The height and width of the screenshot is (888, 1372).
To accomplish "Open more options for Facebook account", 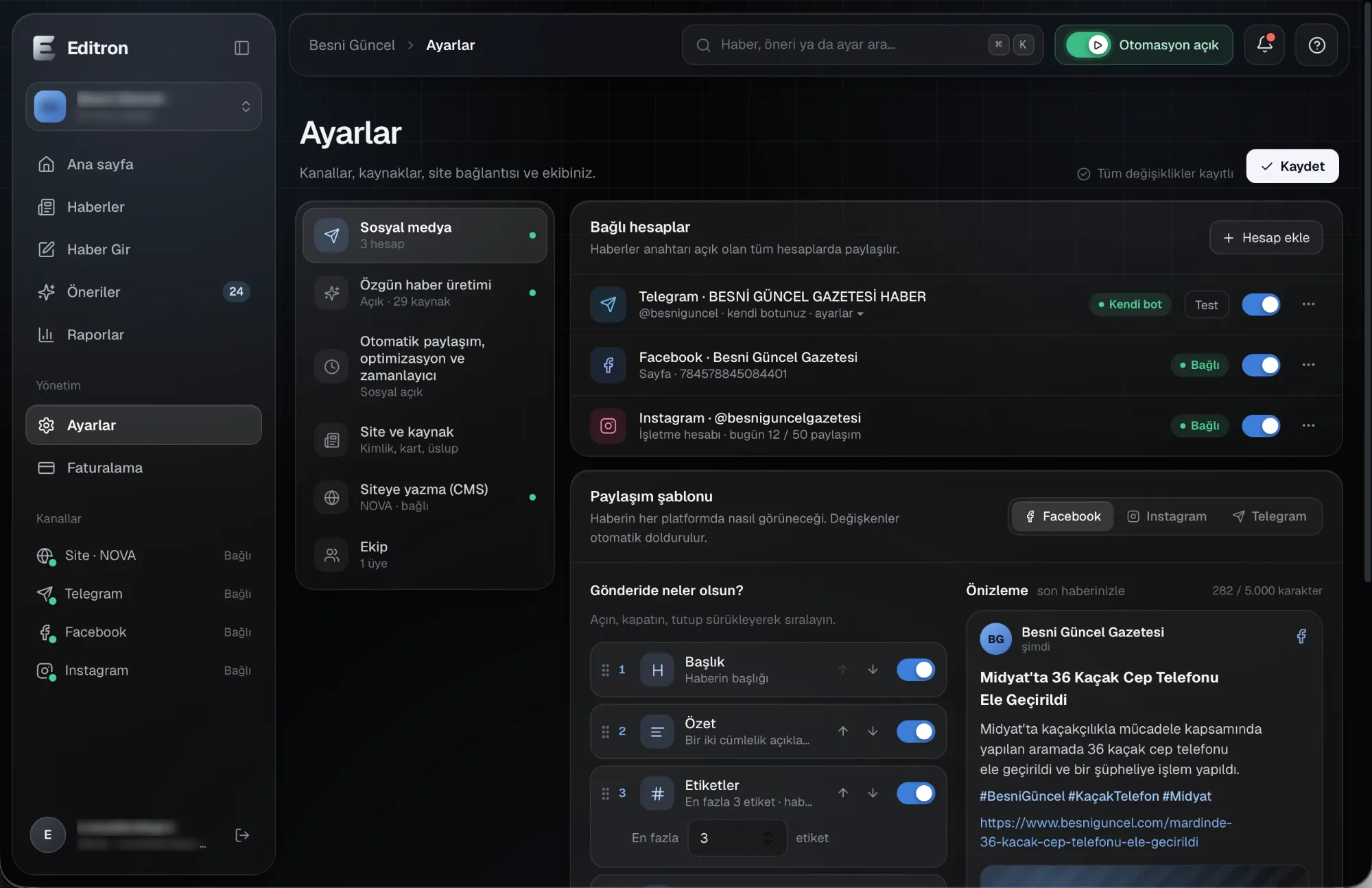I will click(x=1308, y=365).
